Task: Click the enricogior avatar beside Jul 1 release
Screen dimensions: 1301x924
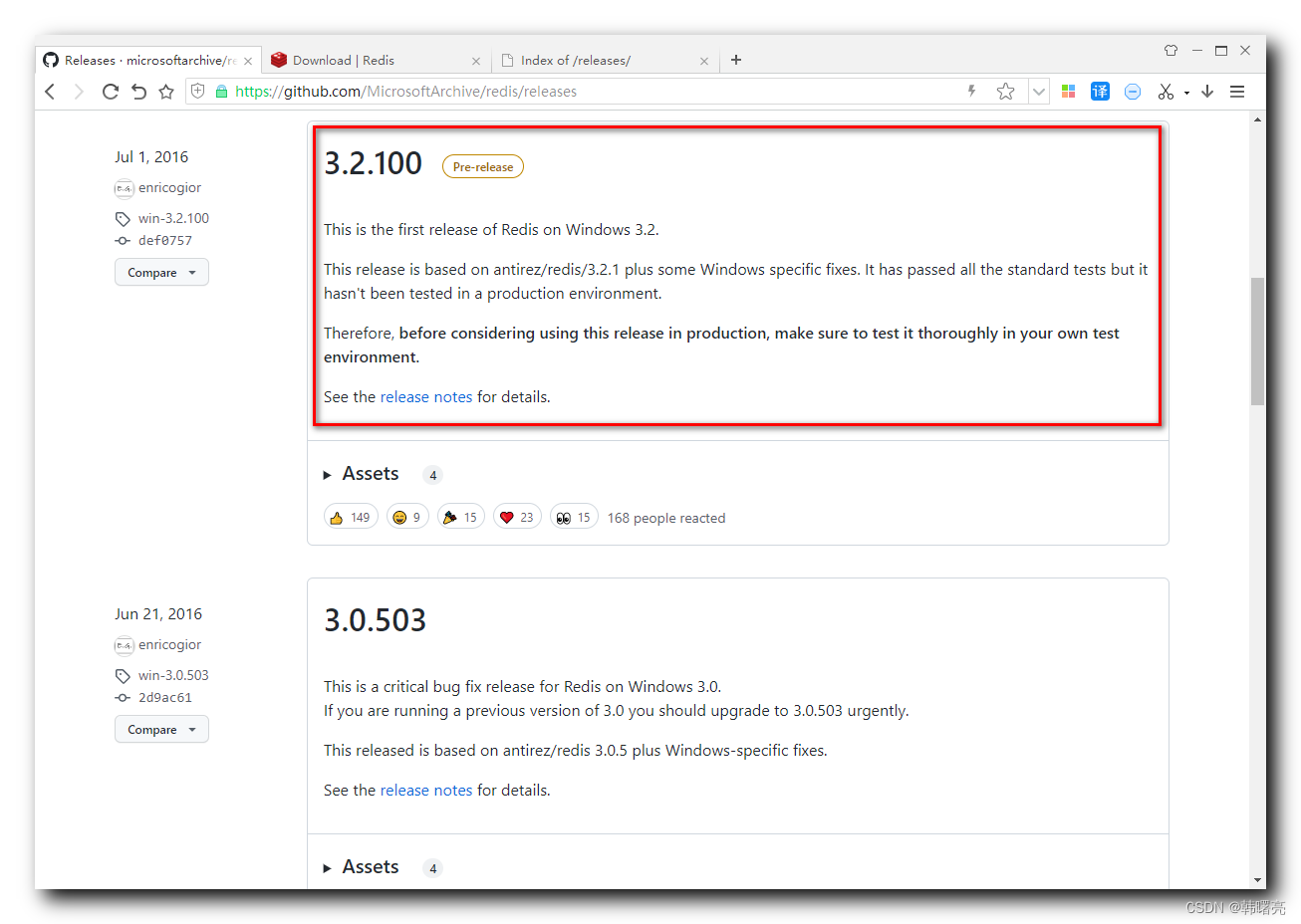Action: click(124, 188)
